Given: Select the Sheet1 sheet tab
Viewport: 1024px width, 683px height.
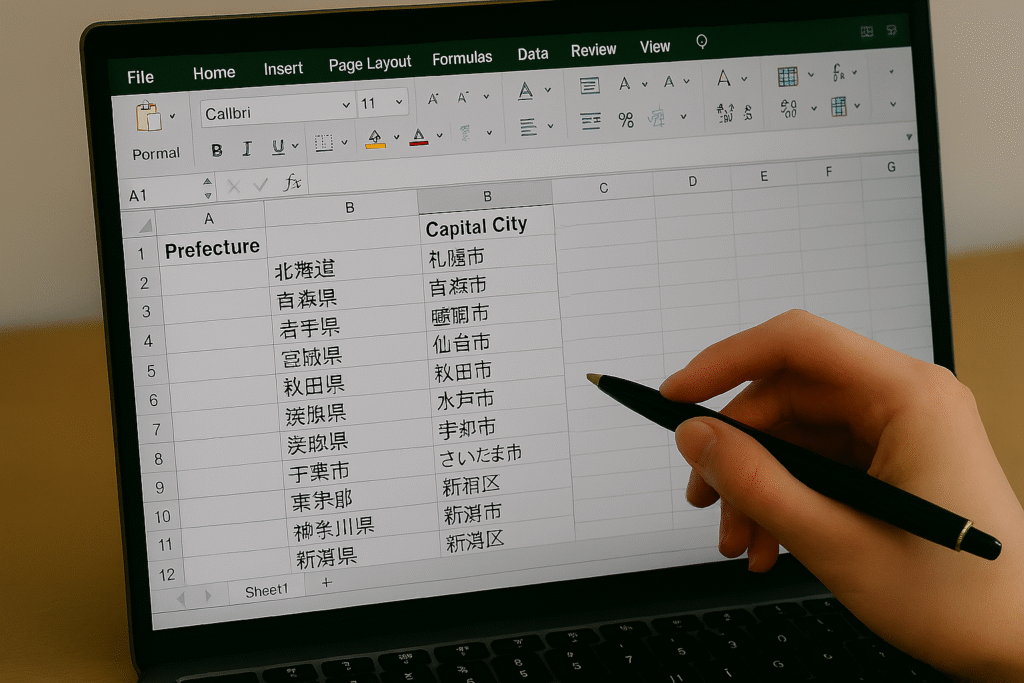Looking at the screenshot, I should [x=266, y=591].
